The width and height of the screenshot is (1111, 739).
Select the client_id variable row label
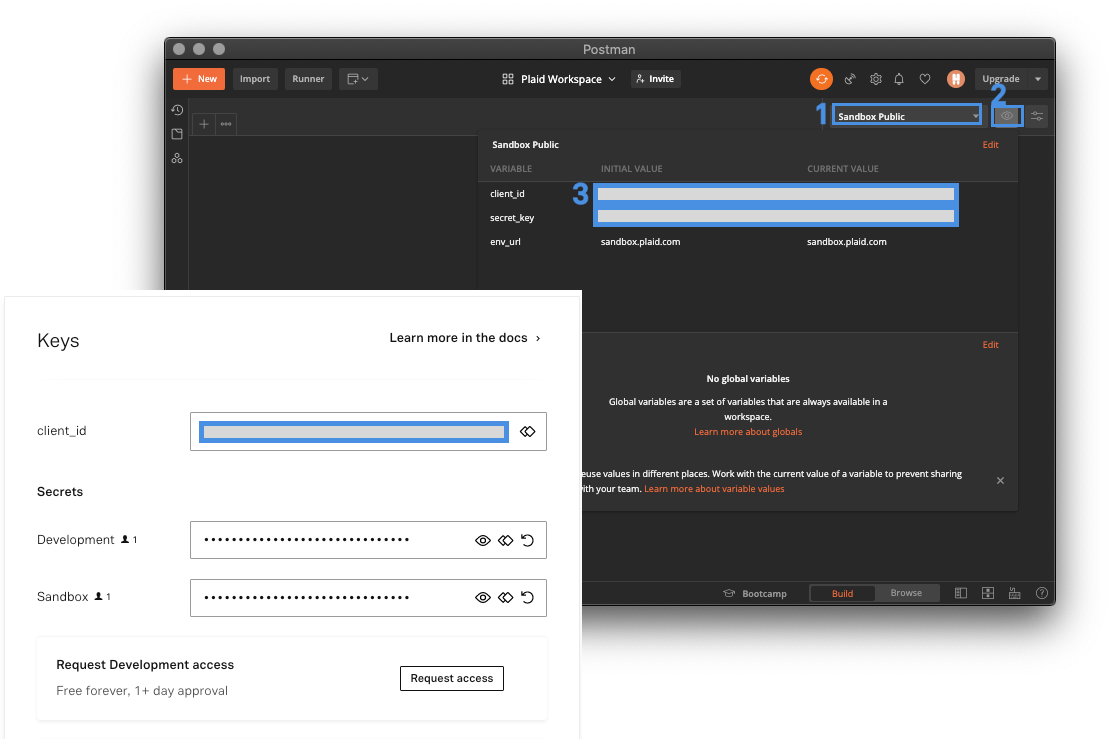point(507,193)
